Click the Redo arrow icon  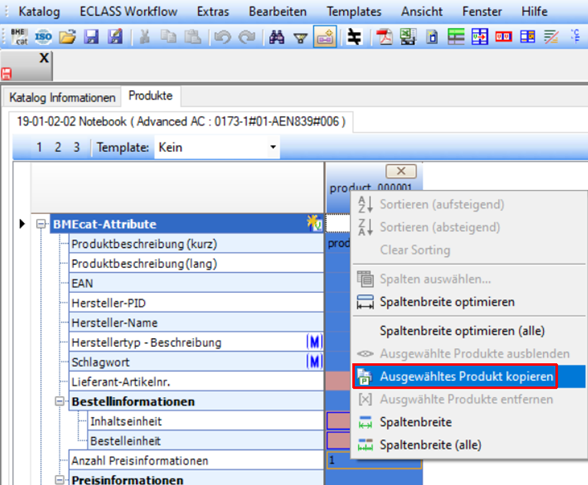(x=247, y=37)
